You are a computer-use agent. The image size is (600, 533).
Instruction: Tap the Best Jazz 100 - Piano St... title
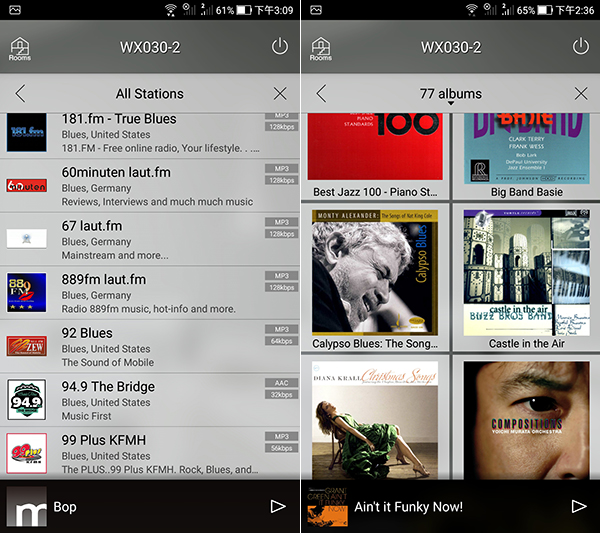375,192
